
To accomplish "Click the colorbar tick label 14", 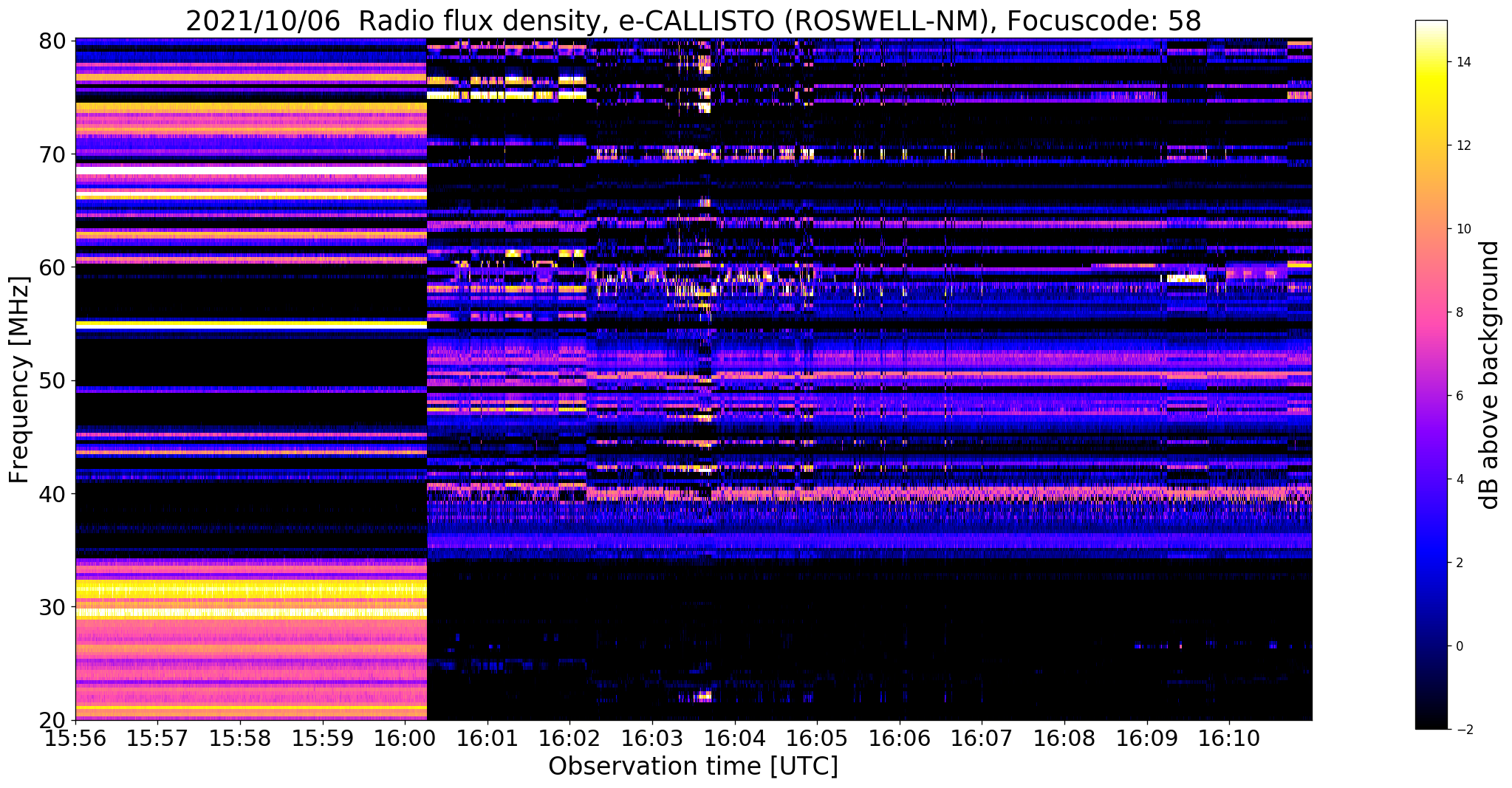I will (1463, 62).
